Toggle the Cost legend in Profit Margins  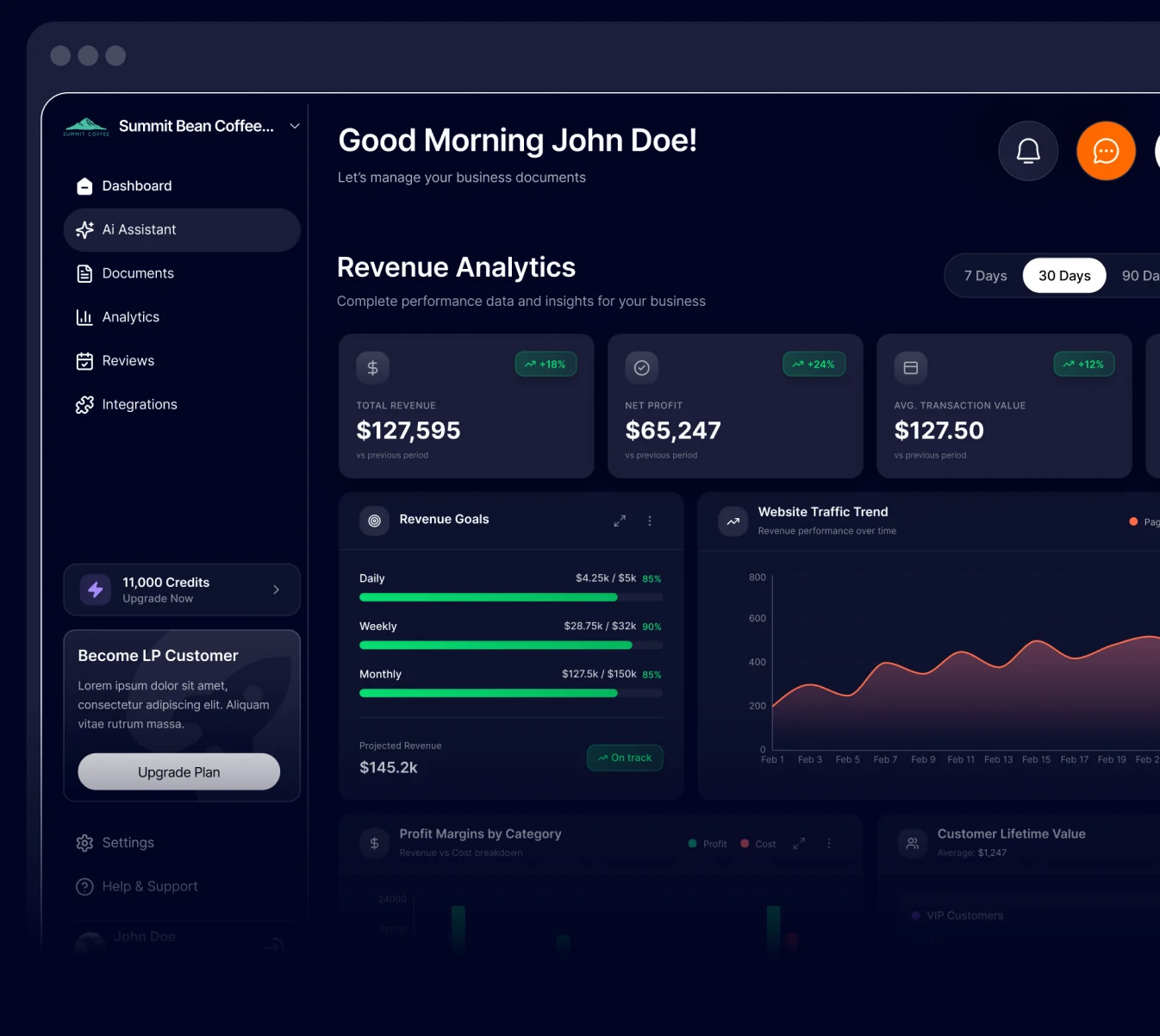pyautogui.click(x=758, y=844)
